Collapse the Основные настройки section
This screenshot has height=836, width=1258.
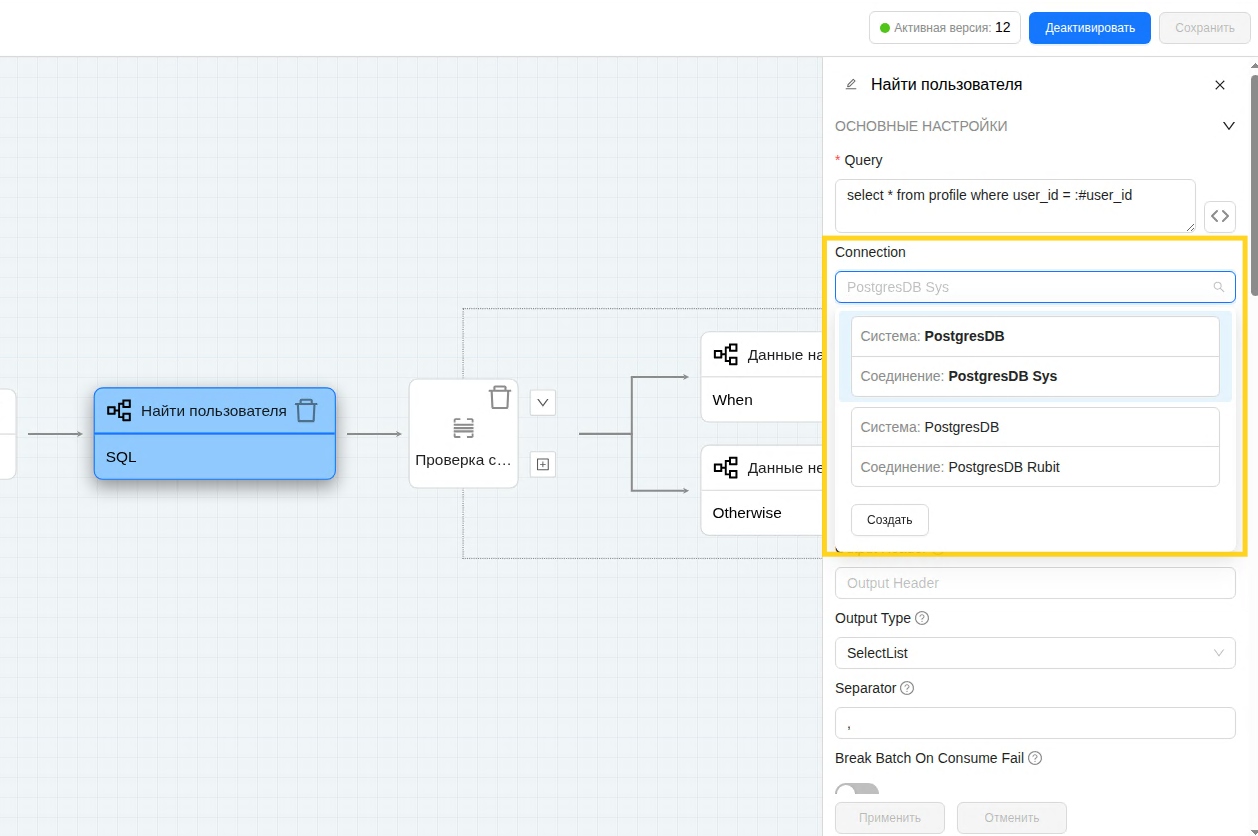1229,126
